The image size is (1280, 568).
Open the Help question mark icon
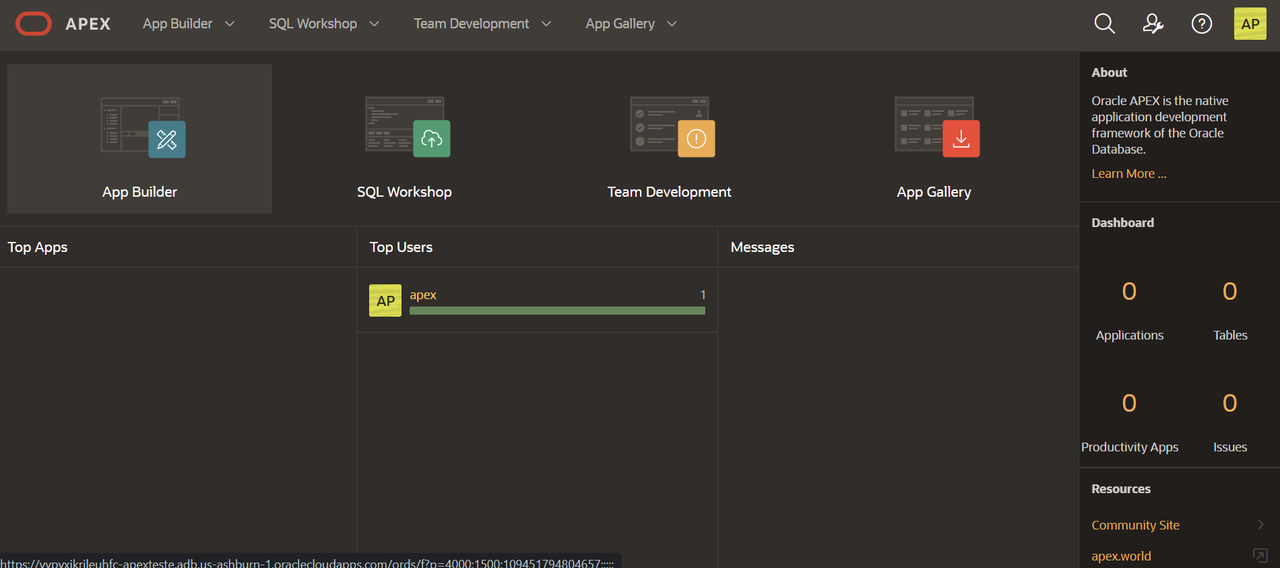[x=1202, y=24]
